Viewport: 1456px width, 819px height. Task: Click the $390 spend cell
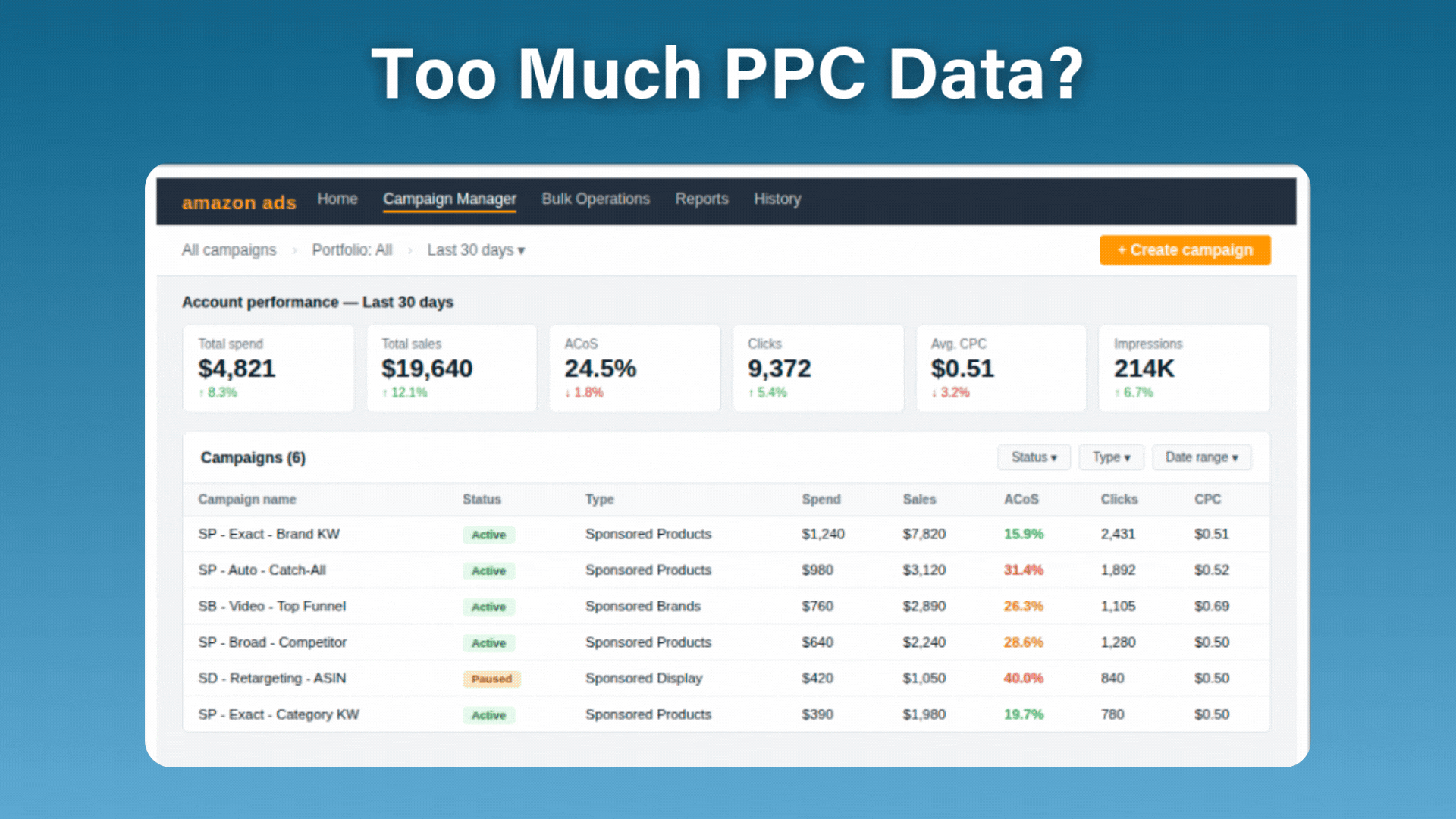click(x=817, y=714)
